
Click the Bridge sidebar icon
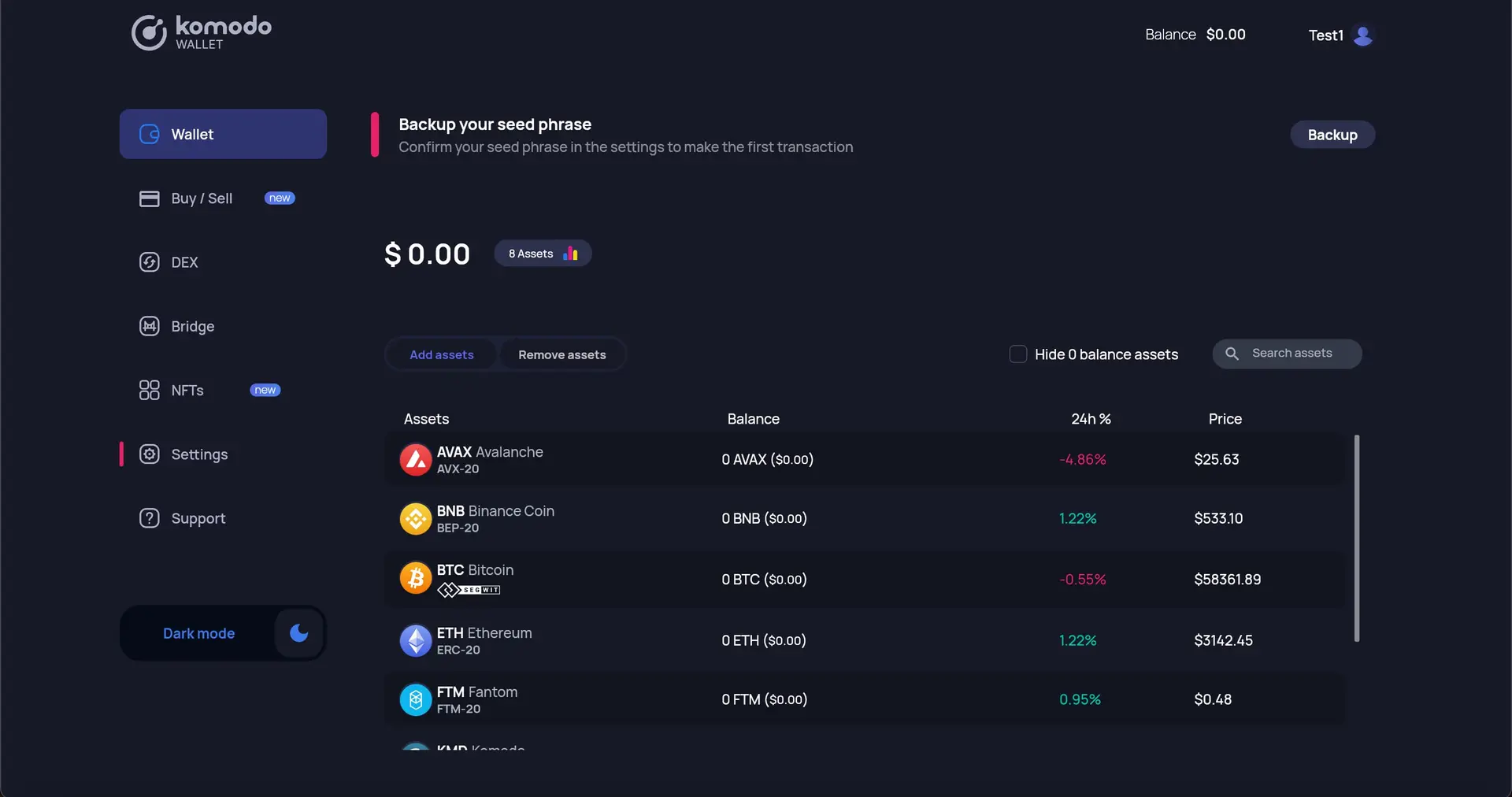[149, 326]
